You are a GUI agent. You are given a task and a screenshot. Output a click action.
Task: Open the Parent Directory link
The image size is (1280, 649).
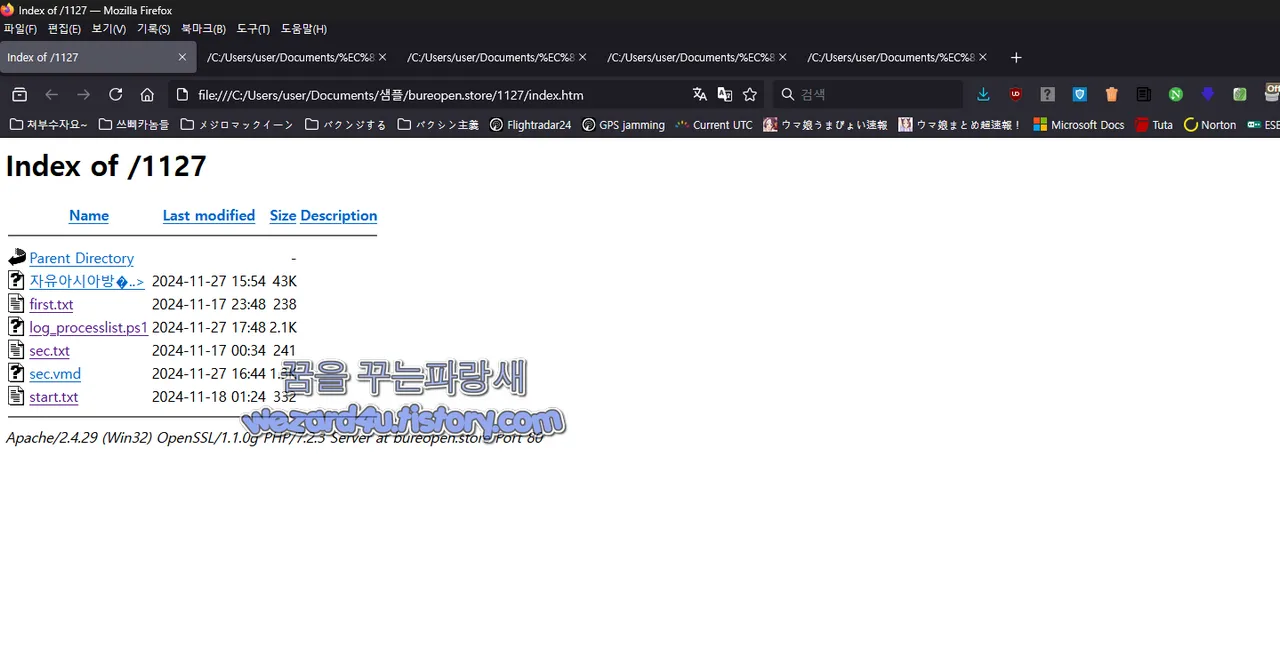[81, 258]
